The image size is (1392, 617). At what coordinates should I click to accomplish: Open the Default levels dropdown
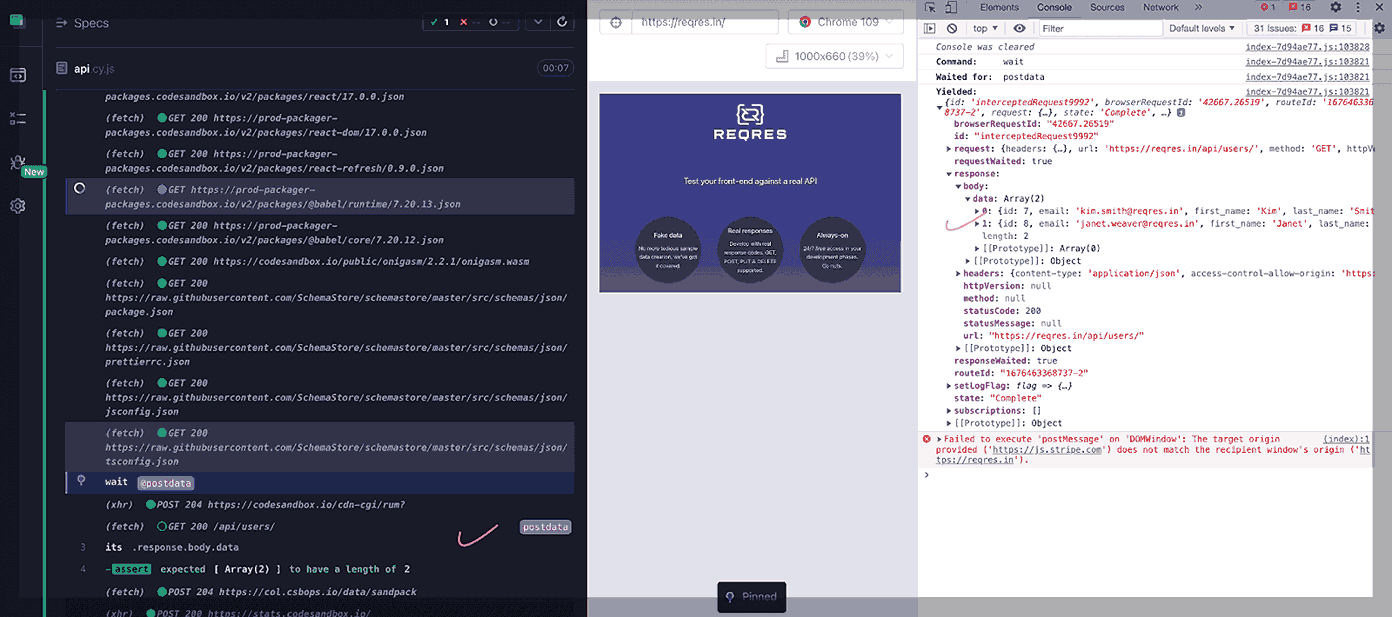pyautogui.click(x=1202, y=29)
